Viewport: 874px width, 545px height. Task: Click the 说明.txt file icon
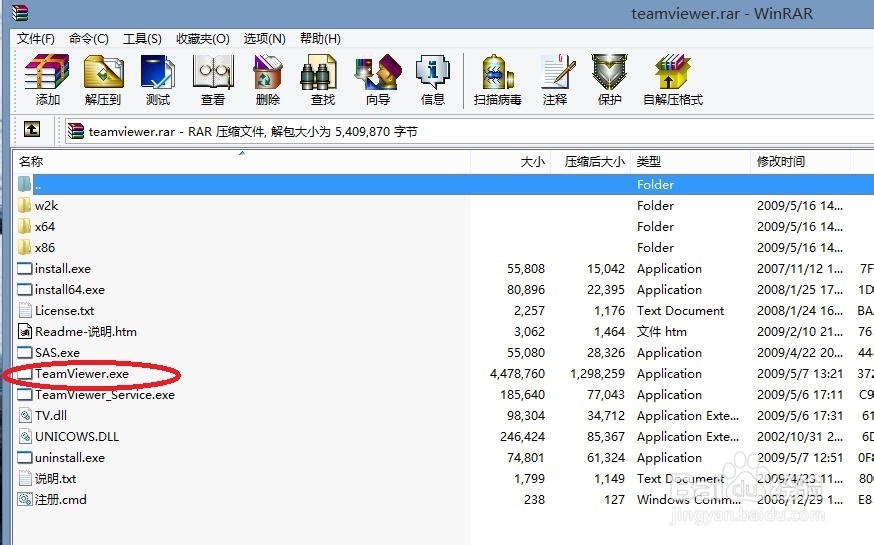[x=25, y=478]
